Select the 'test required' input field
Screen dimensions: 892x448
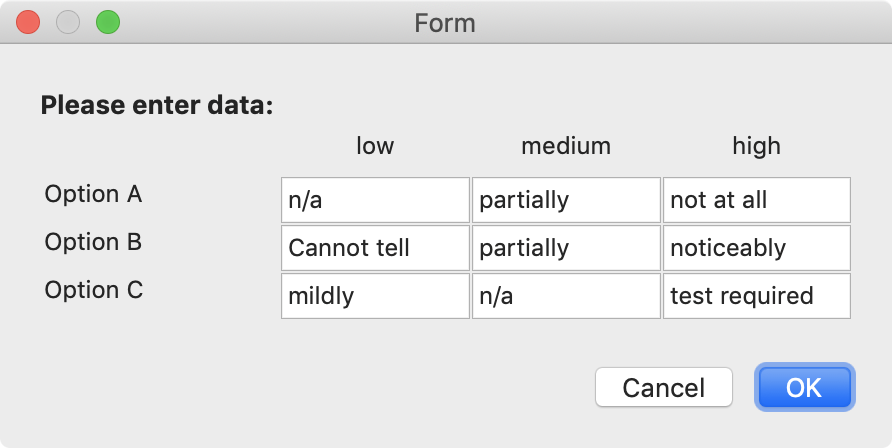click(757, 296)
